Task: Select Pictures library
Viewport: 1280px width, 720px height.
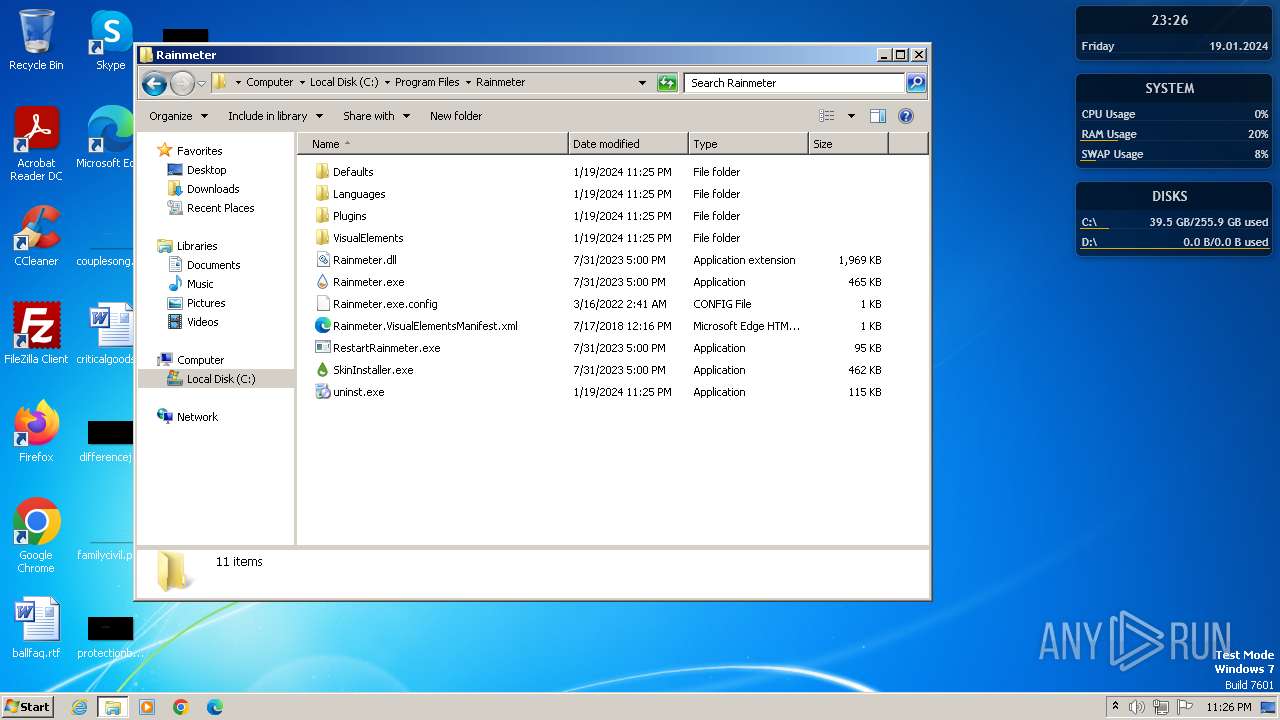Action: pos(206,303)
